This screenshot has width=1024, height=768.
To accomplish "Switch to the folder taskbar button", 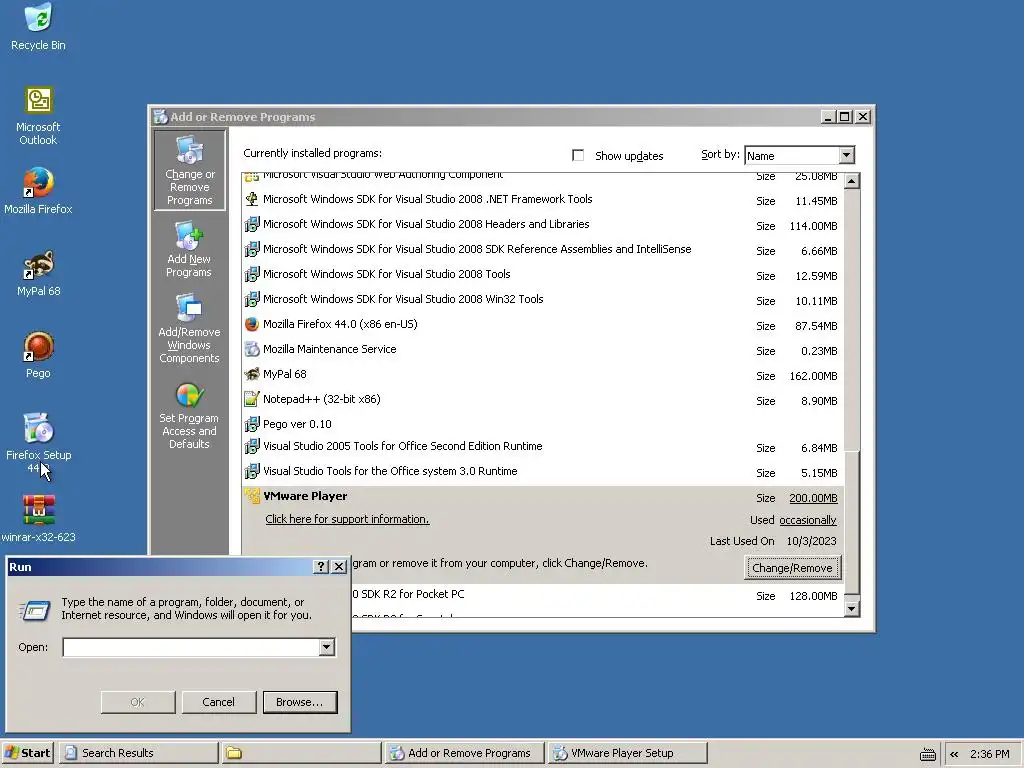I will coord(300,753).
